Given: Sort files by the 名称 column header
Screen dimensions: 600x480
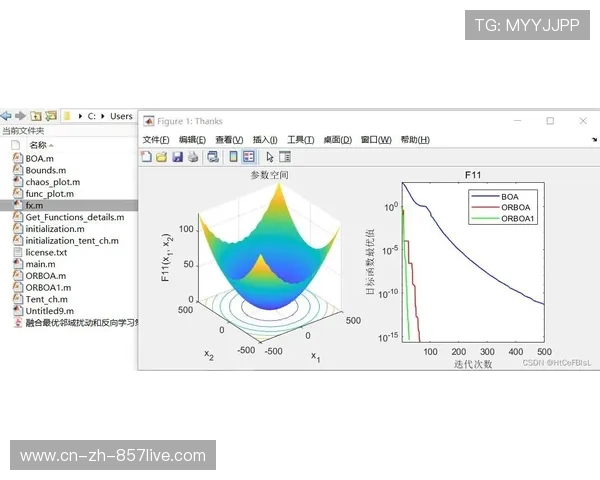Looking at the screenshot, I should pyautogui.click(x=40, y=145).
